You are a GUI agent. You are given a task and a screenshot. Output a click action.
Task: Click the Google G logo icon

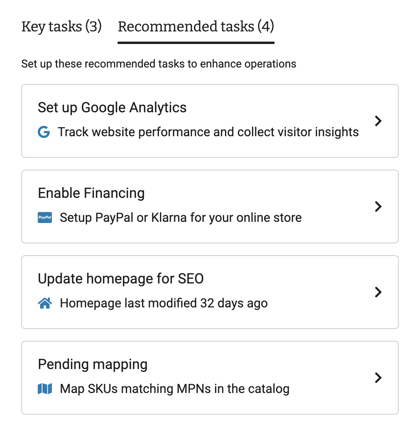[44, 132]
